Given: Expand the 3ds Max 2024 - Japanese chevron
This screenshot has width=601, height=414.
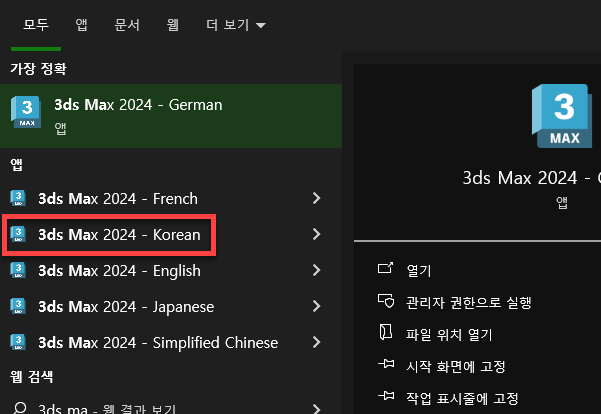Looking at the screenshot, I should point(316,306).
